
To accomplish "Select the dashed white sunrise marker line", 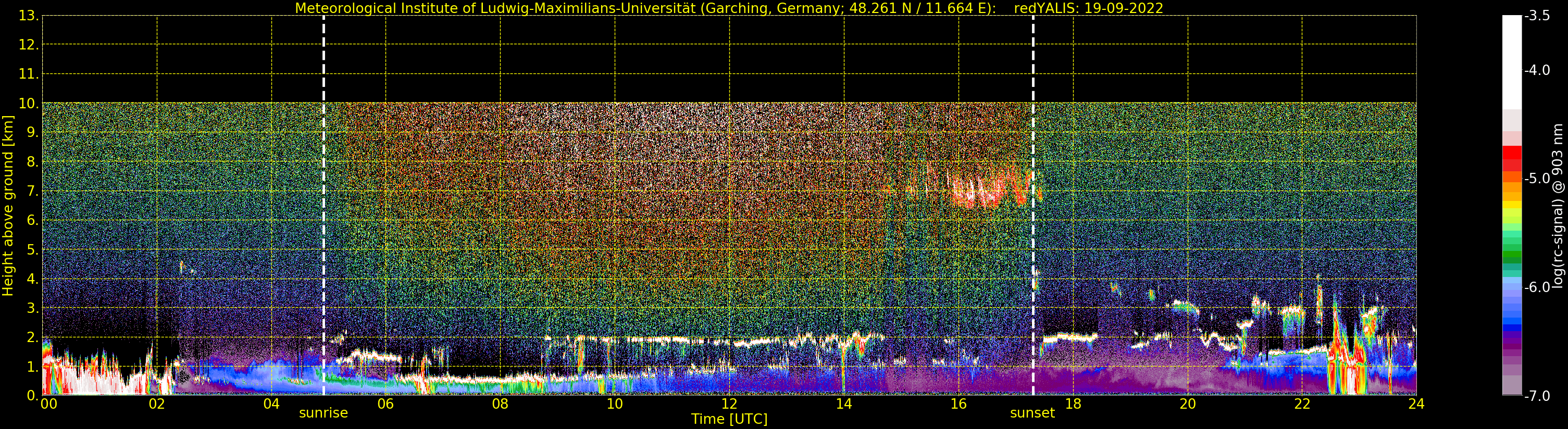I will pos(323,205).
